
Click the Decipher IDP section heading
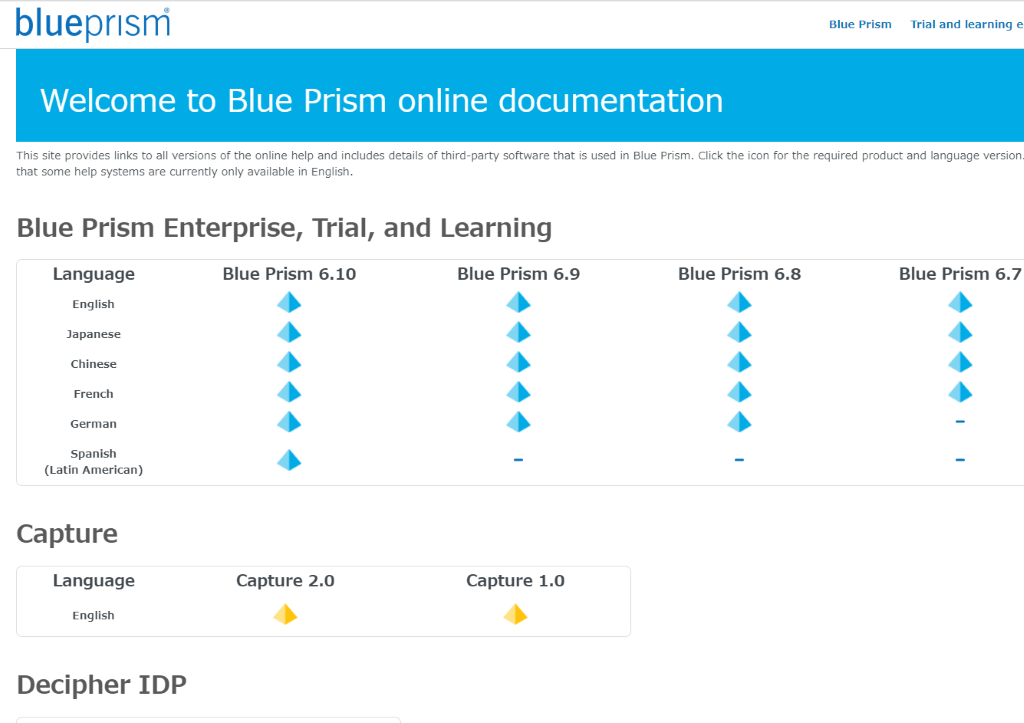click(101, 684)
